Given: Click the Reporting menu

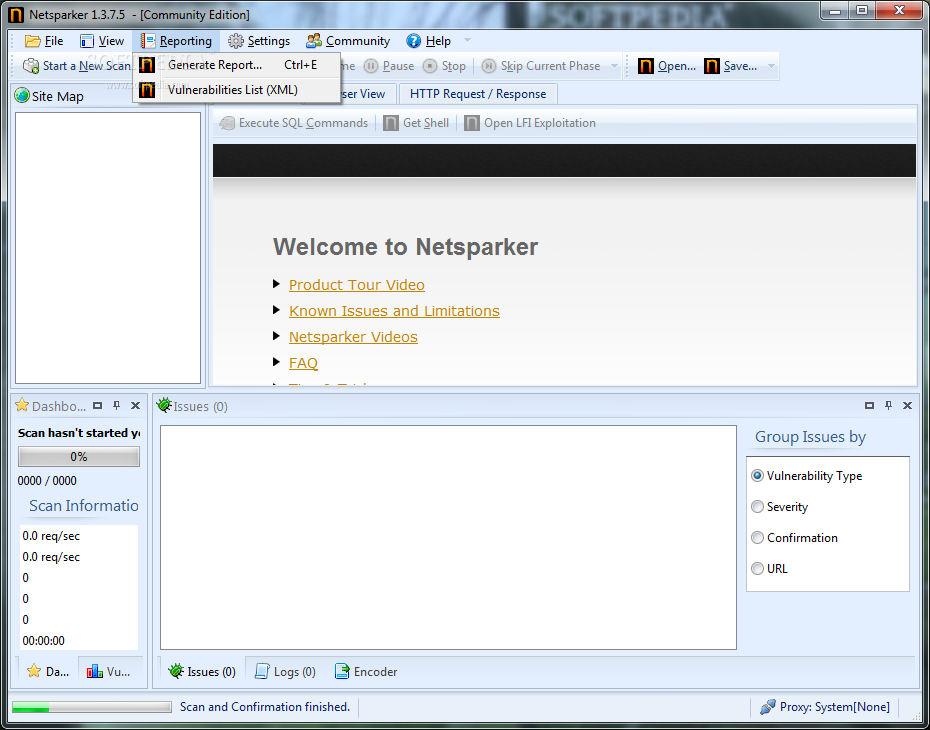Looking at the screenshot, I should 176,41.
